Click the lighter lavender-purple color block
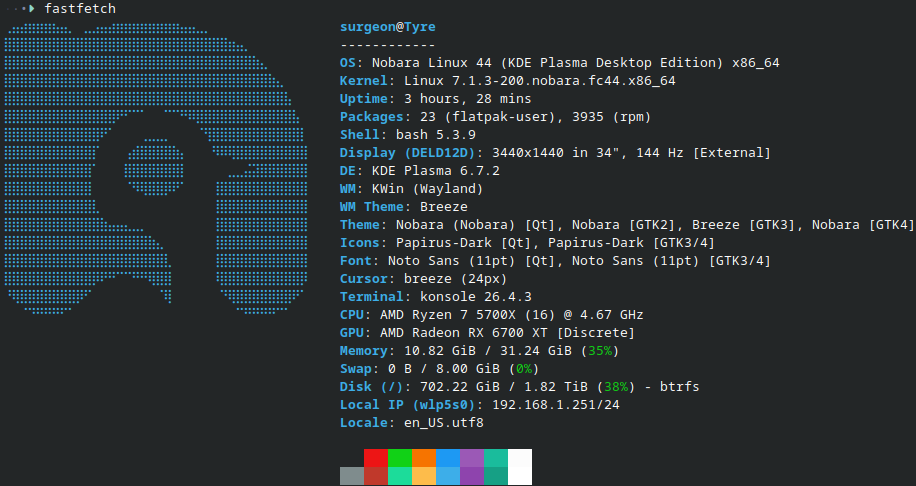The image size is (916, 486). pyautogui.click(x=472, y=458)
